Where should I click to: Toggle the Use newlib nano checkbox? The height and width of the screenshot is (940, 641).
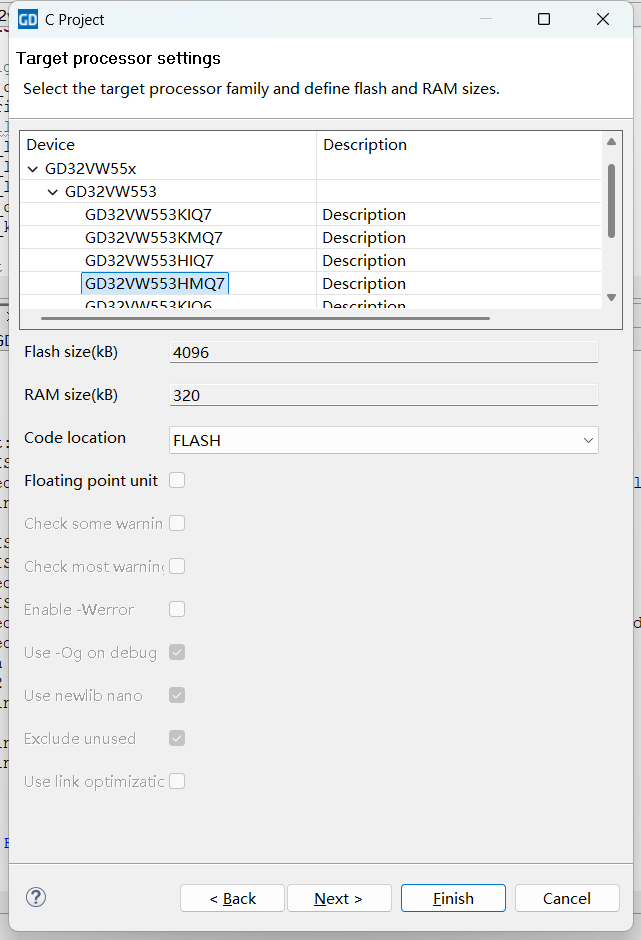pos(177,695)
